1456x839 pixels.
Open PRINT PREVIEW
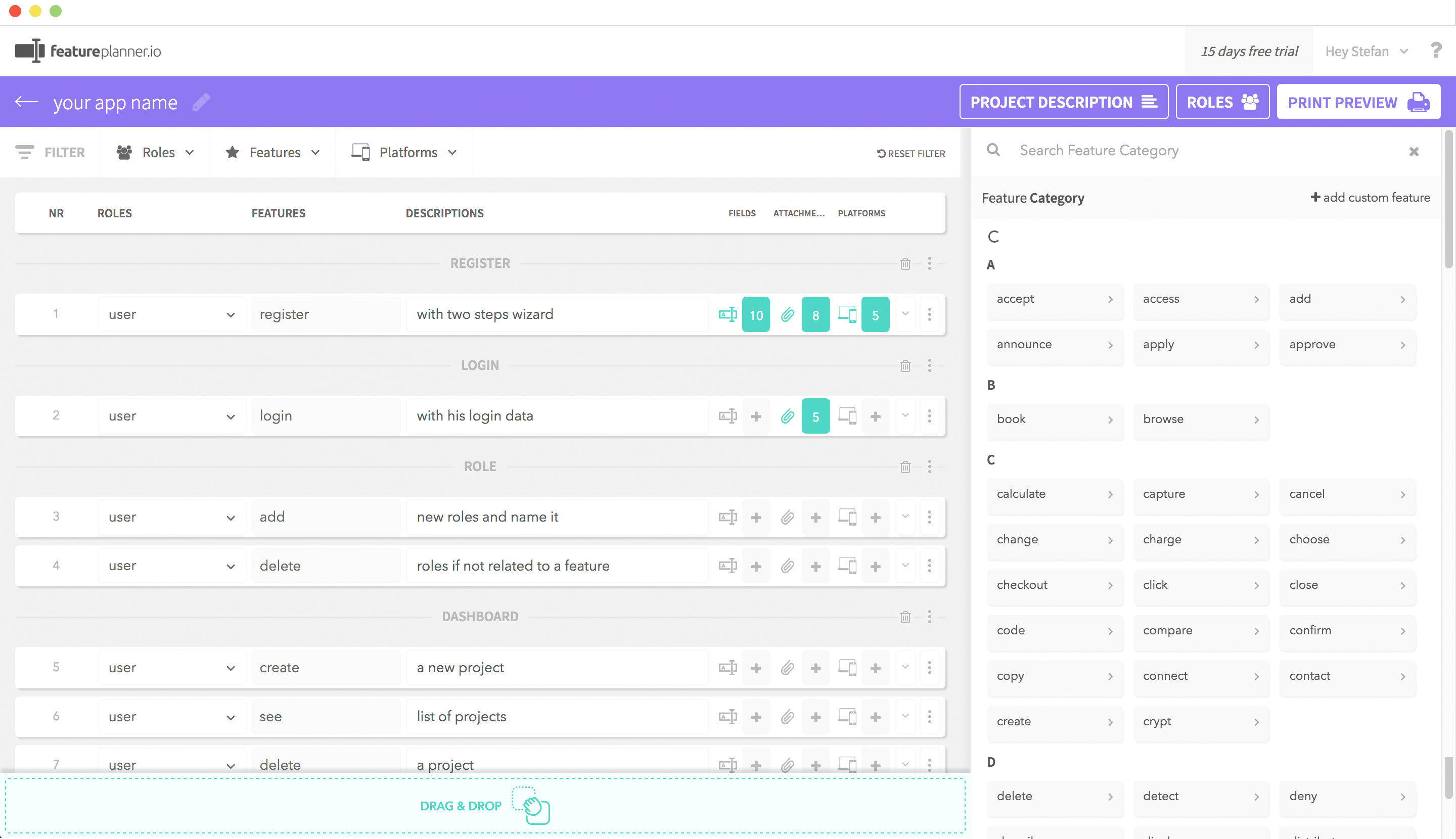1358,102
